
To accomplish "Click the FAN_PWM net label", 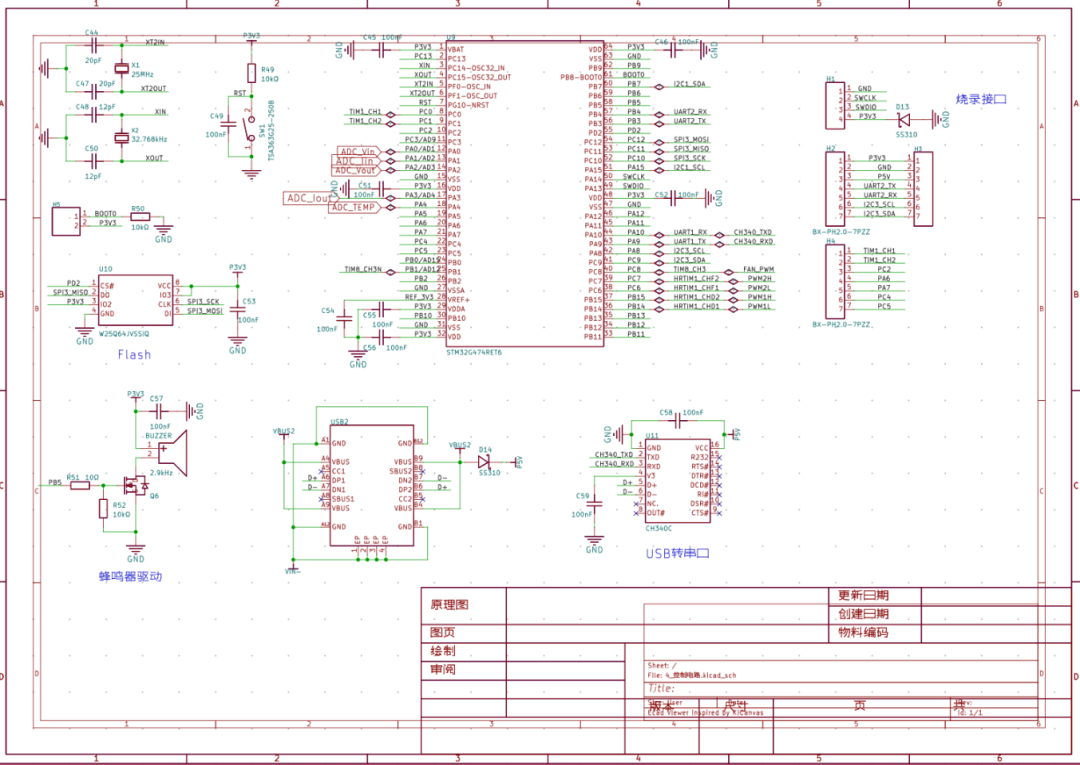I will tap(758, 269).
